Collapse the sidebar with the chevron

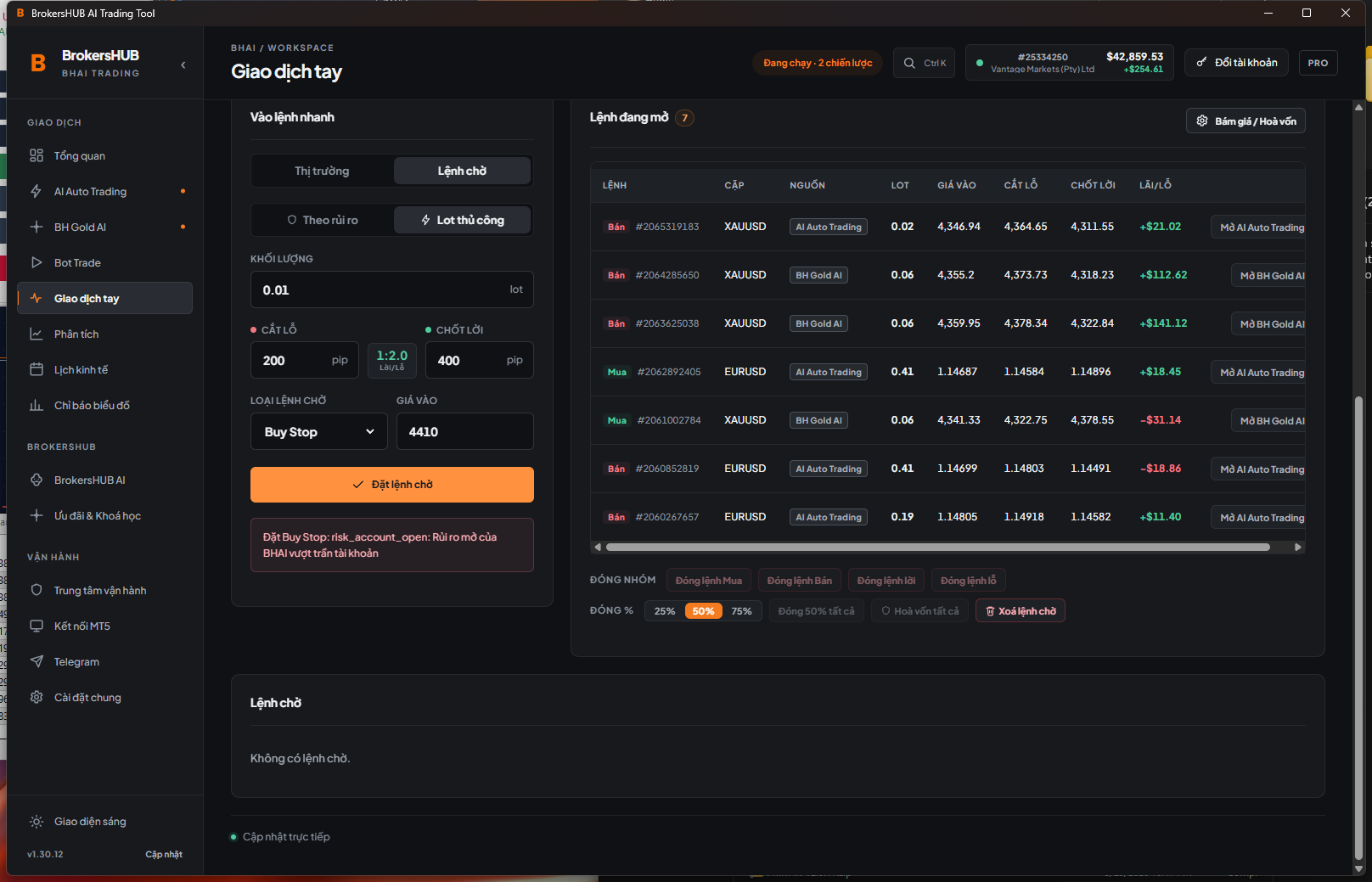tap(183, 65)
